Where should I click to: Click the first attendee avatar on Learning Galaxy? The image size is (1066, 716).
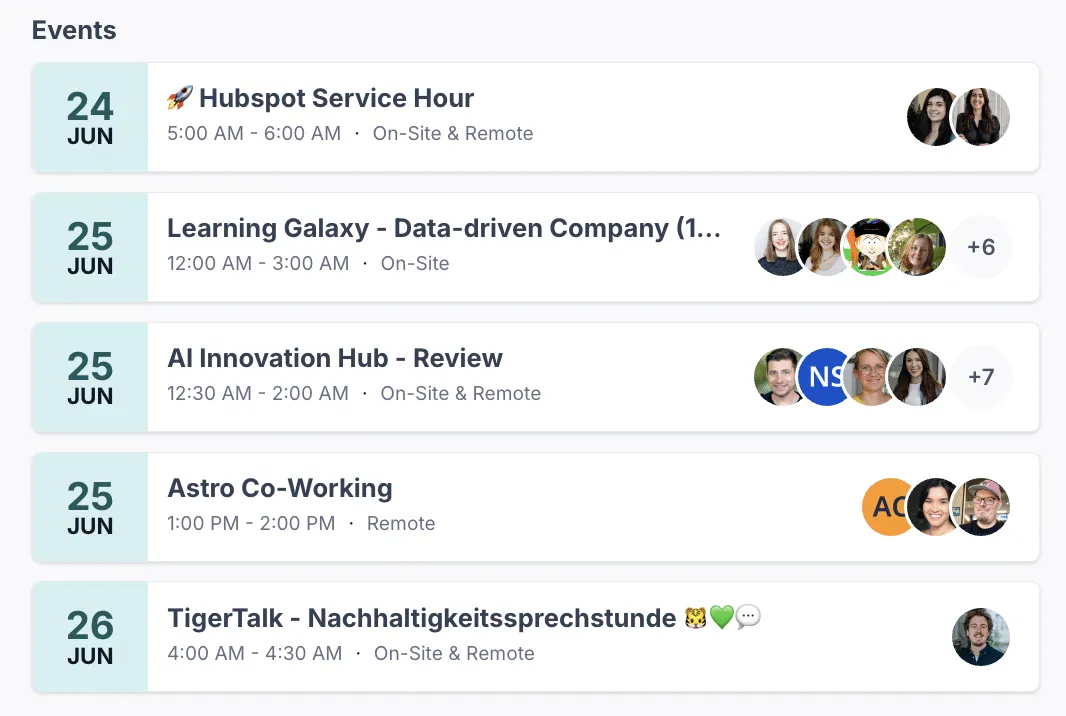point(780,247)
